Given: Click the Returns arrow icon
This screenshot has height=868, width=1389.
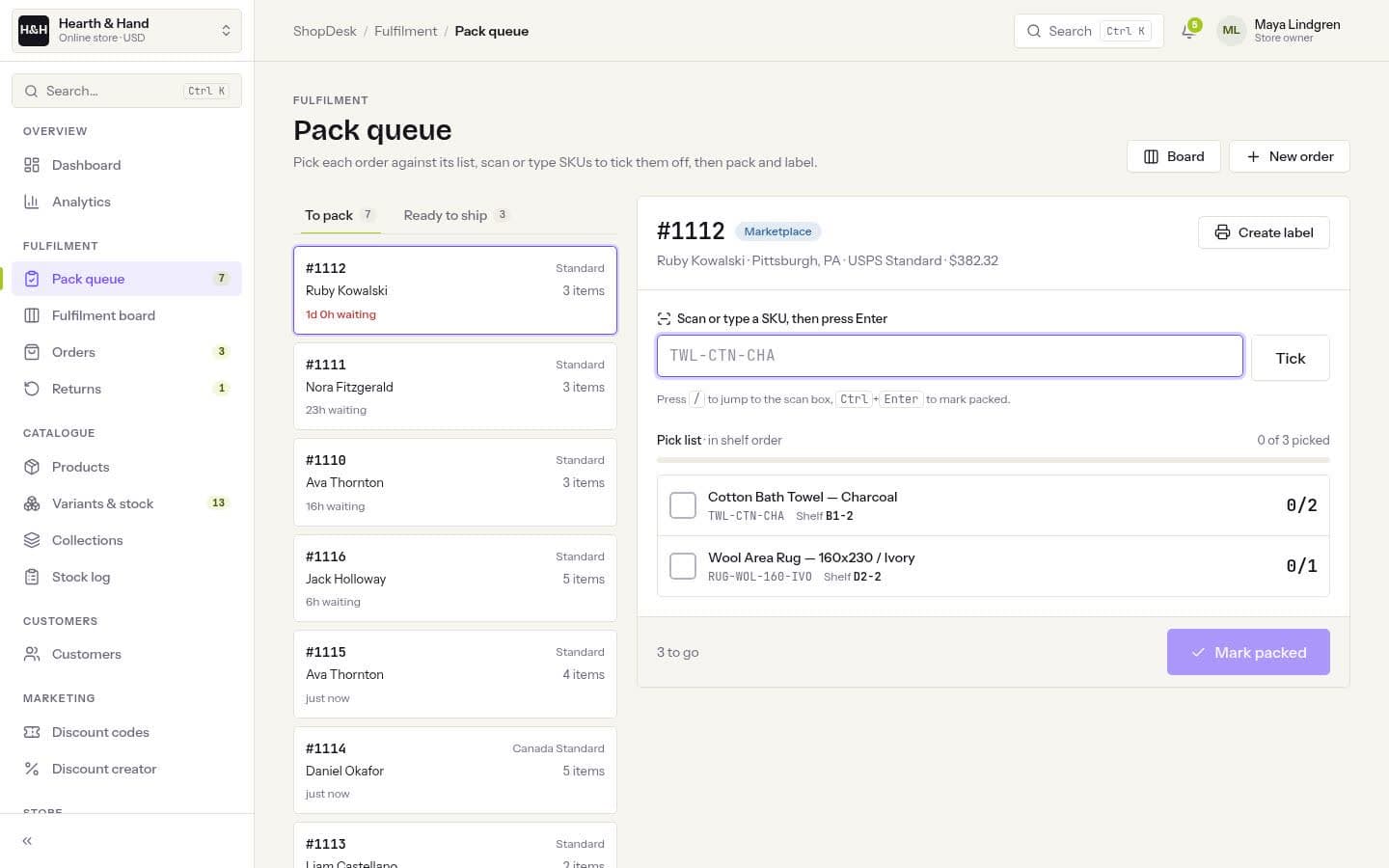Looking at the screenshot, I should point(32,389).
